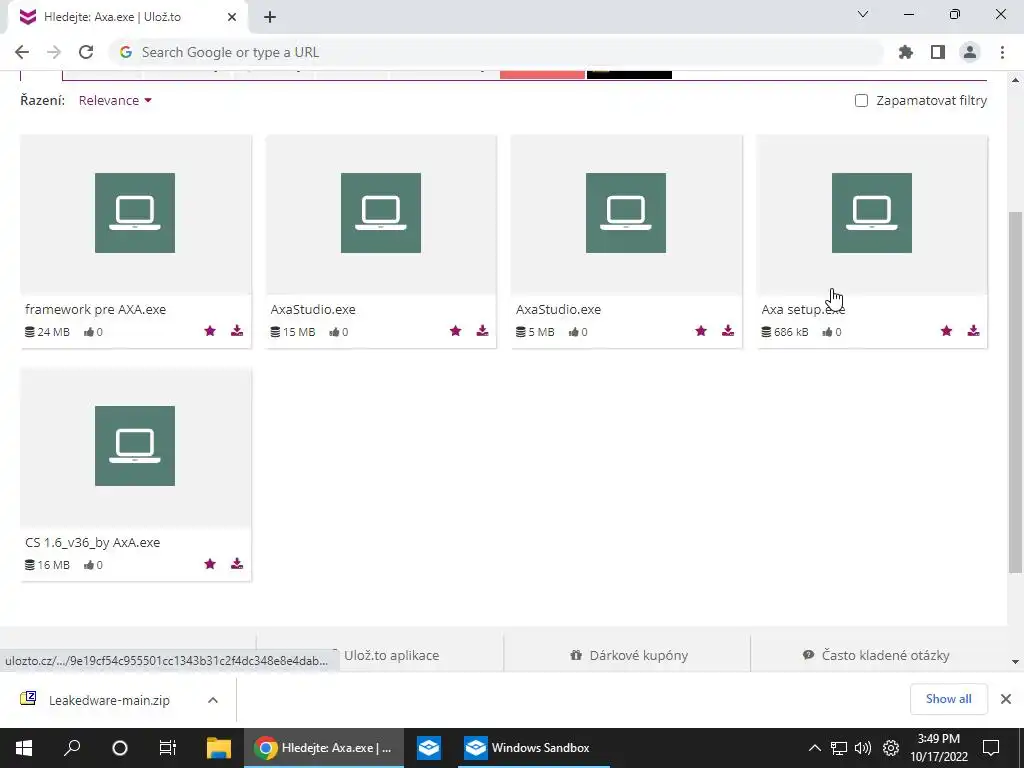Viewport: 1024px width, 768px height.
Task: Focus the Search Google or type a URL bar
Action: [x=496, y=52]
